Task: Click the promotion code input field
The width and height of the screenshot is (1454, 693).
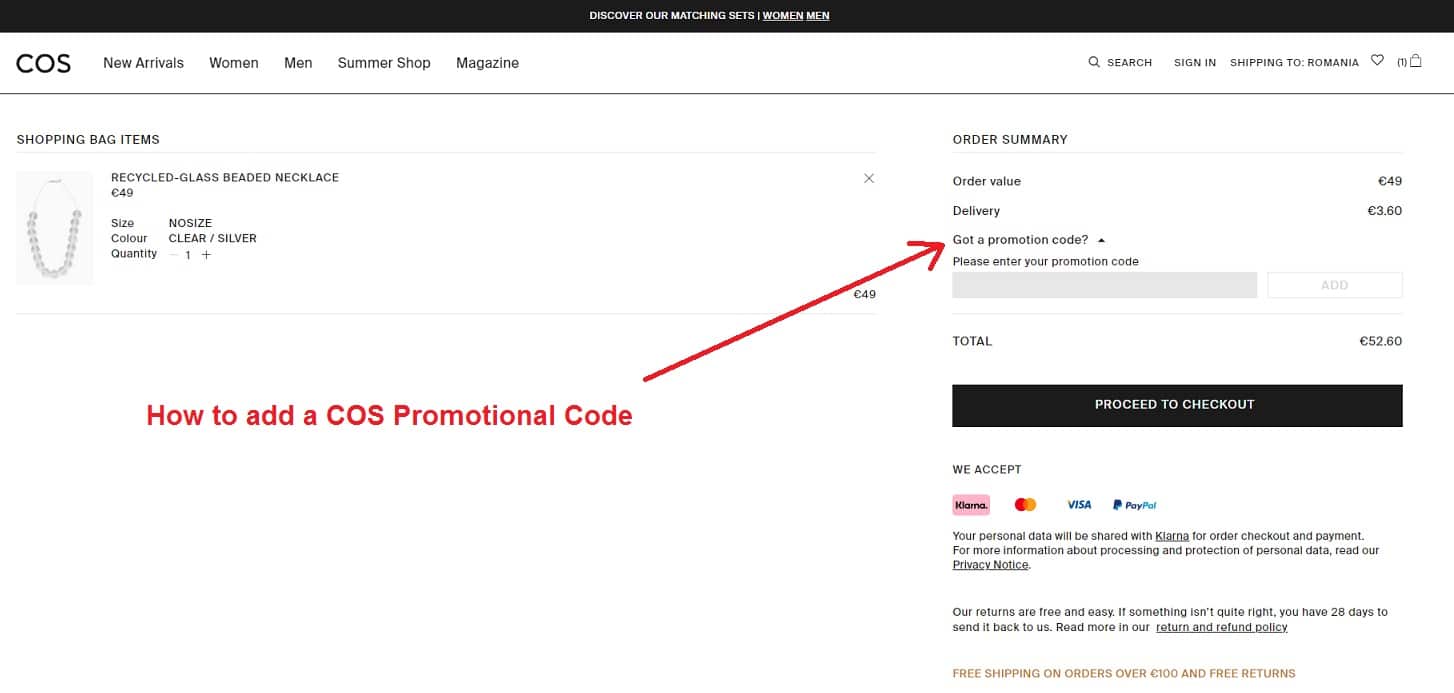Action: [1104, 285]
